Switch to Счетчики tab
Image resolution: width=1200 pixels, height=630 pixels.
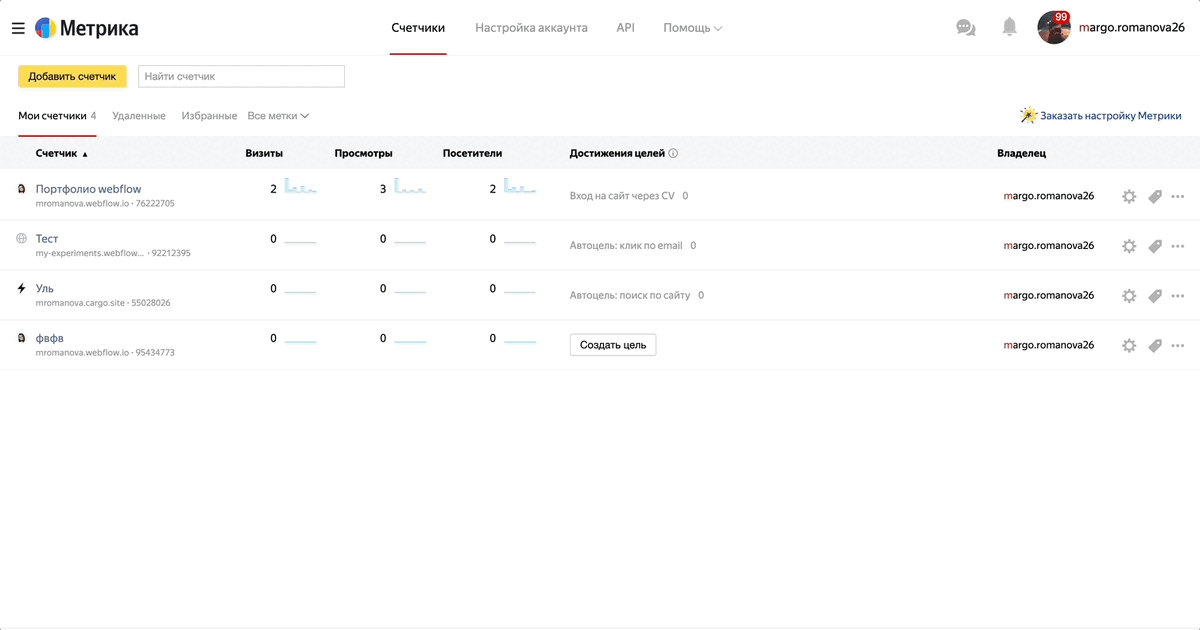coord(418,28)
